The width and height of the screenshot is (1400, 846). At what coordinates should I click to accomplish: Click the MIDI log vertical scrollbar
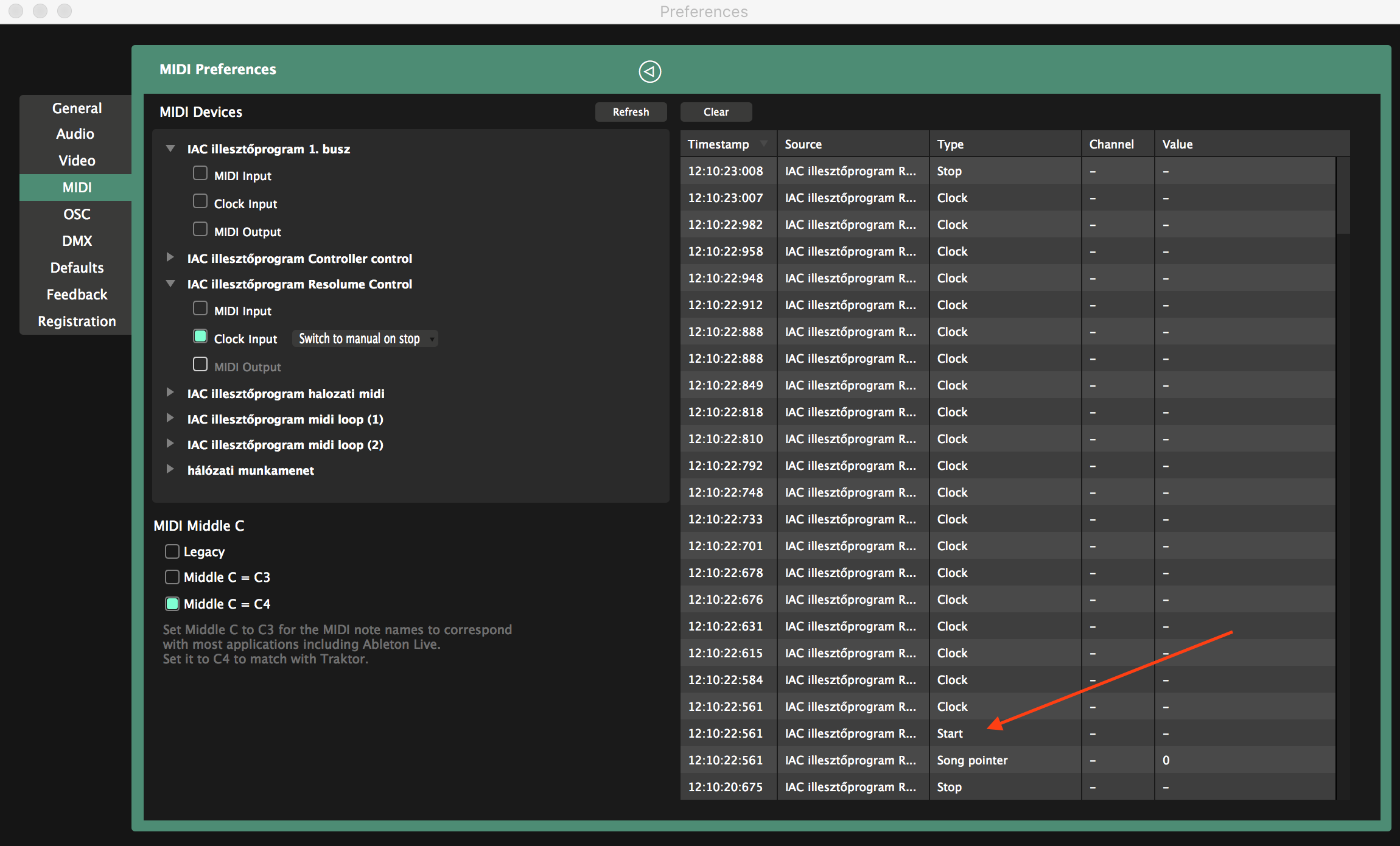(x=1343, y=196)
